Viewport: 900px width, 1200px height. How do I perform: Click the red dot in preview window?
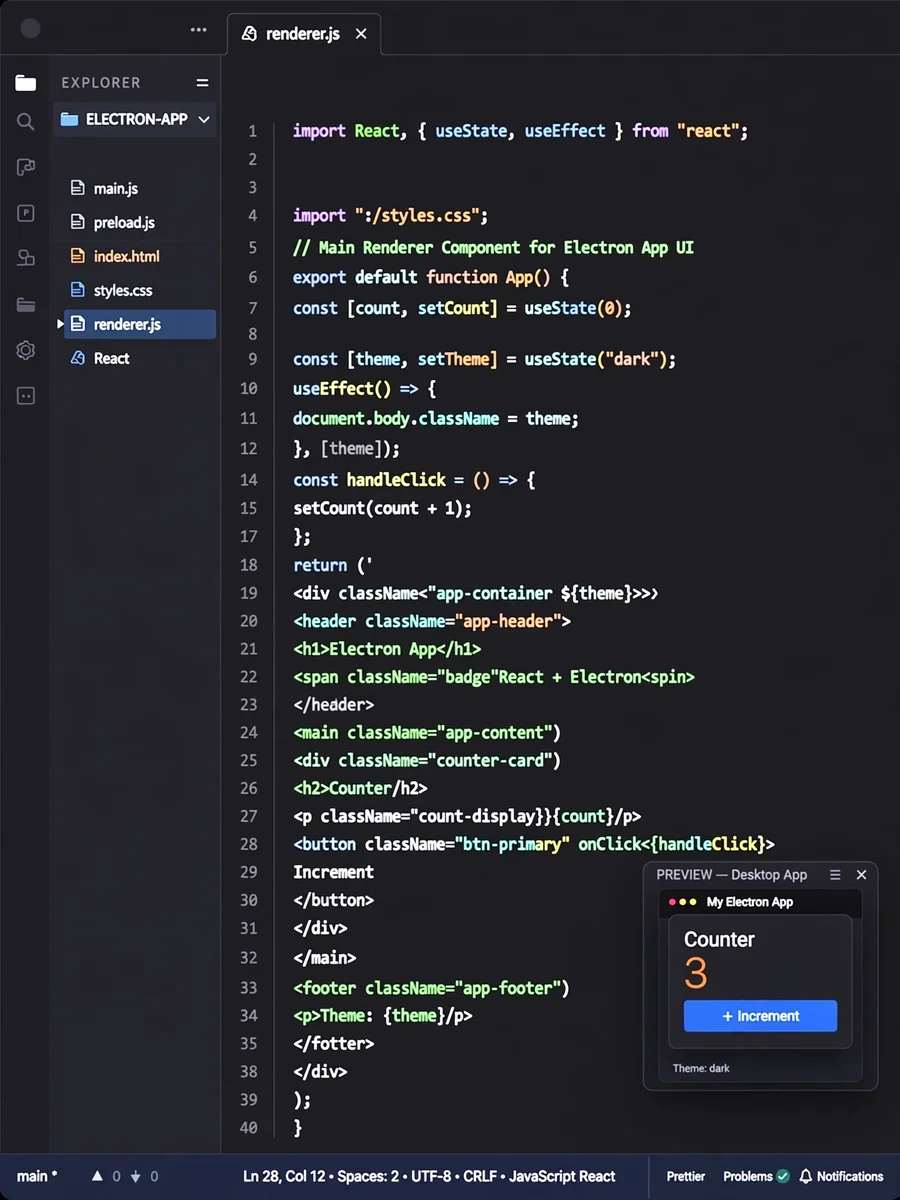(x=673, y=902)
